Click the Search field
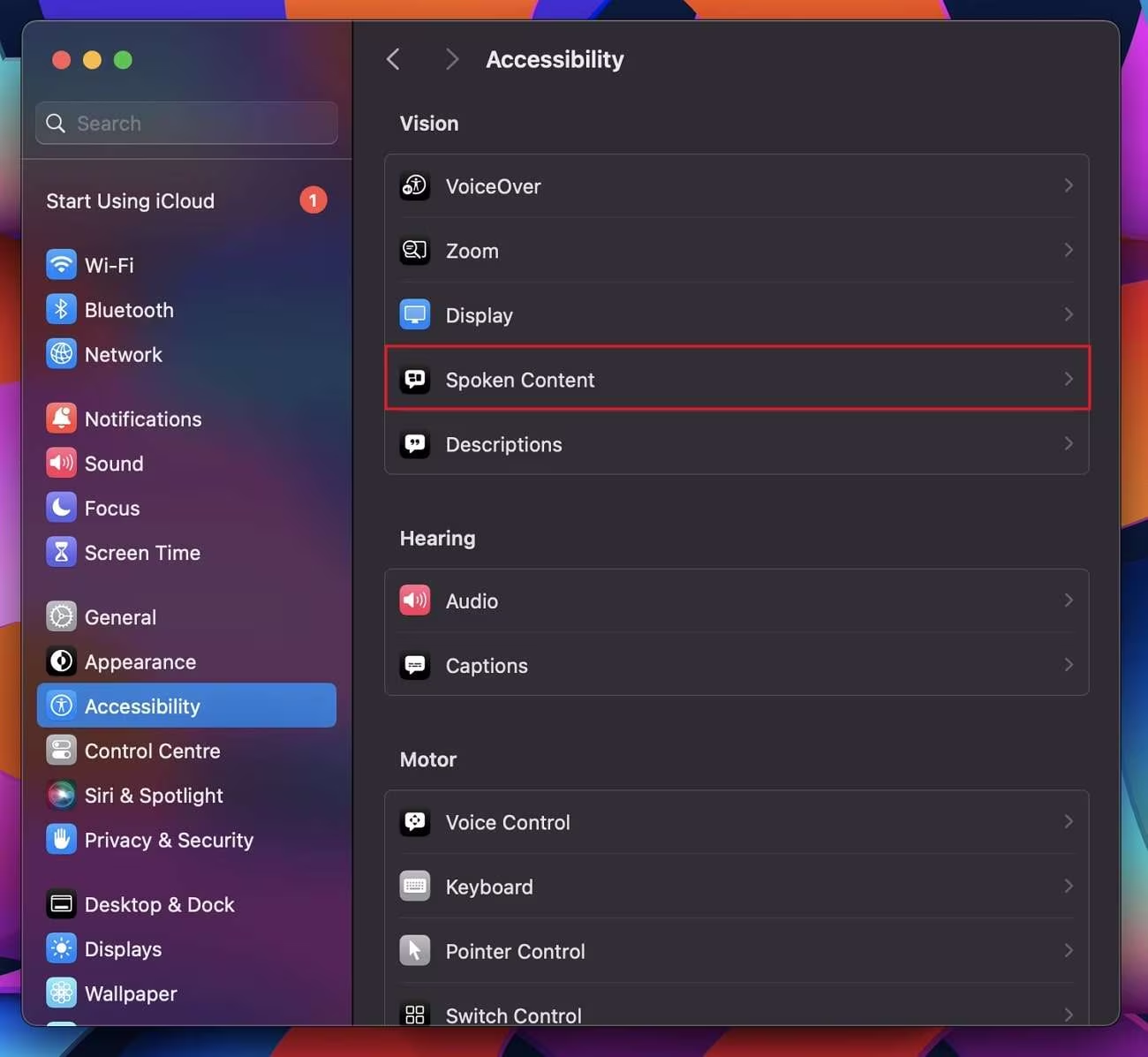Image resolution: width=1148 pixels, height=1057 pixels. point(185,123)
